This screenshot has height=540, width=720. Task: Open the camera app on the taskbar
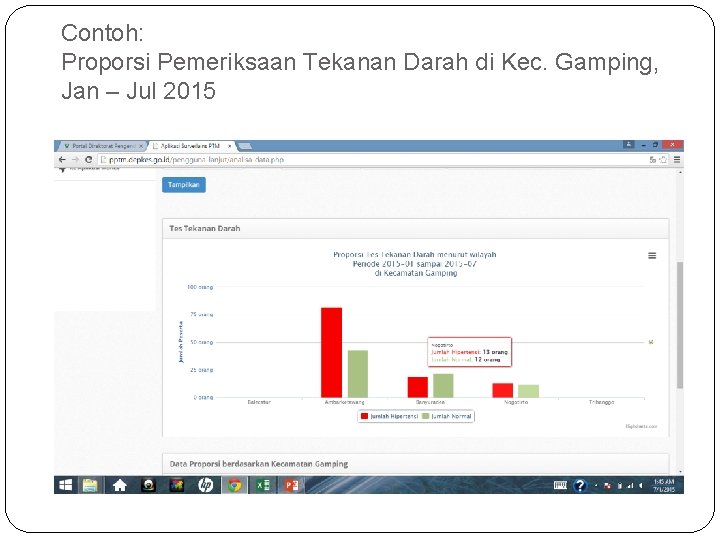148,485
